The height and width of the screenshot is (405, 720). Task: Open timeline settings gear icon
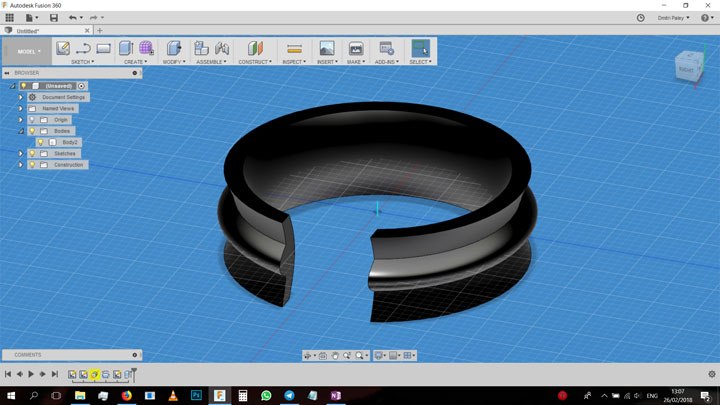[x=712, y=374]
